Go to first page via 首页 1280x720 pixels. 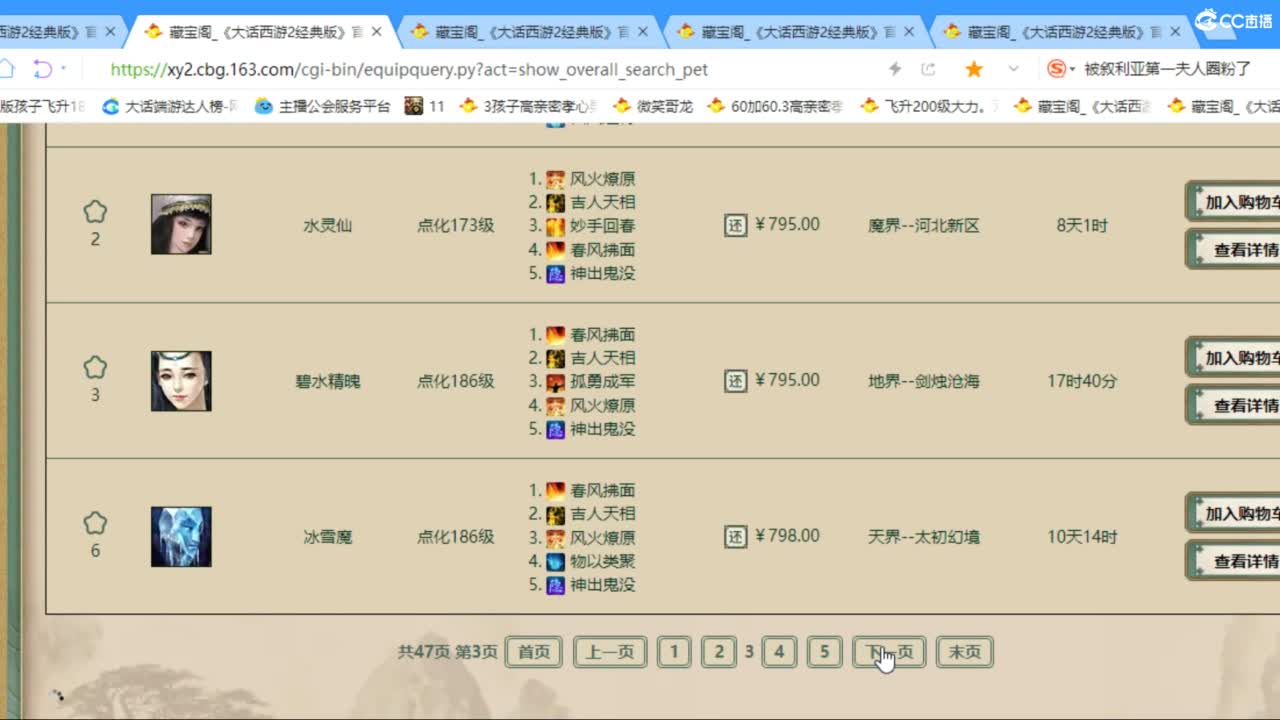(534, 652)
